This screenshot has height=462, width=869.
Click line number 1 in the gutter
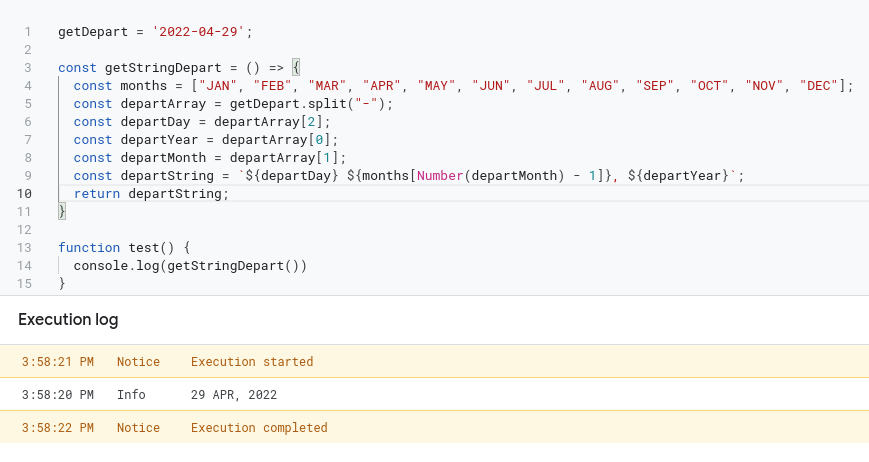tap(28, 32)
